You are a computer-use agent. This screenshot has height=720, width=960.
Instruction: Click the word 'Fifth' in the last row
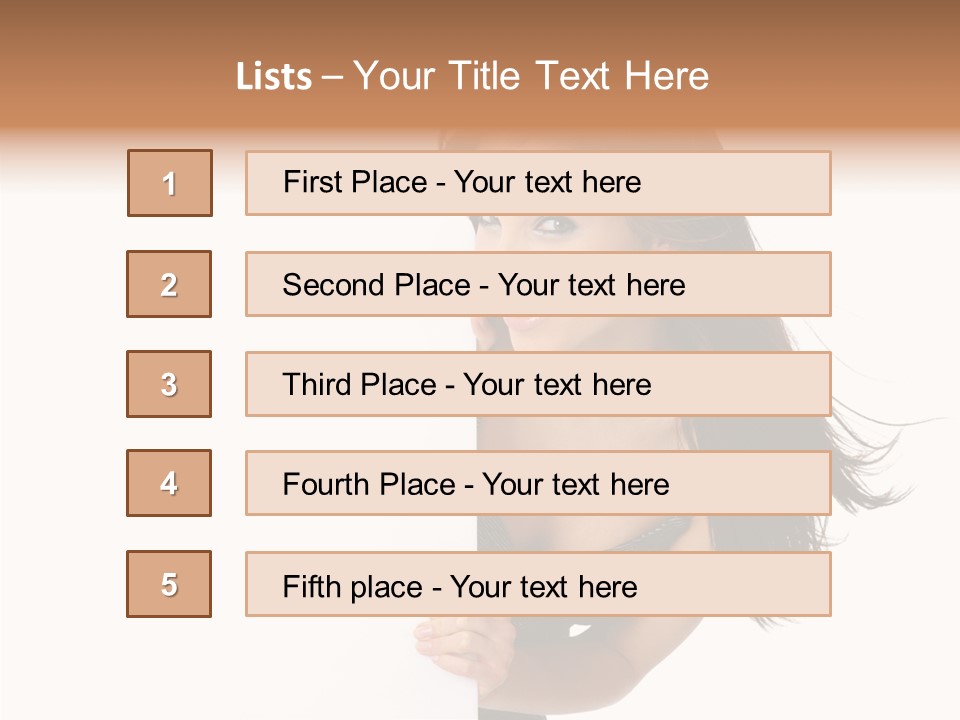[311, 586]
